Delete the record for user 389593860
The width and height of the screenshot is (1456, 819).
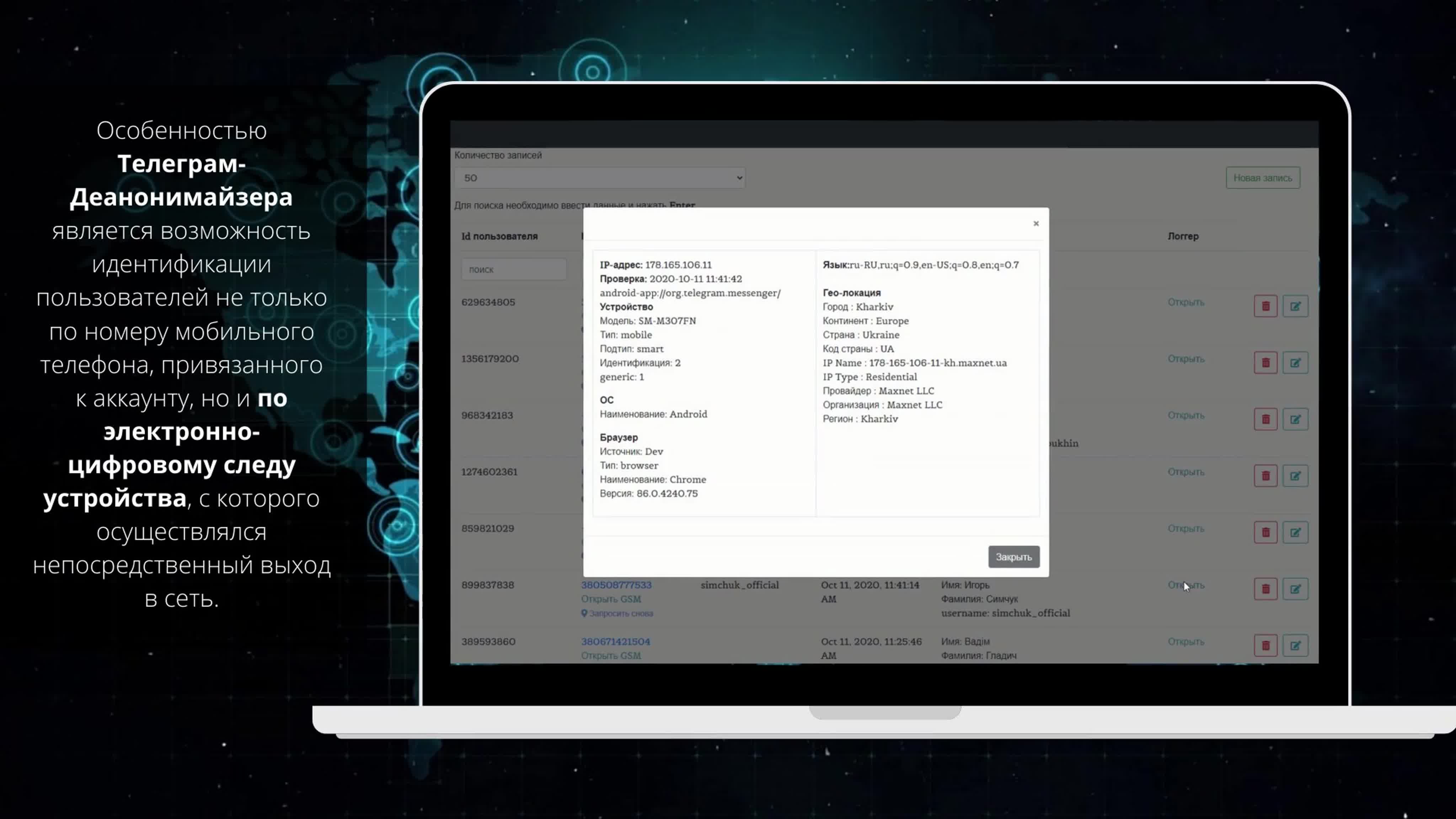click(x=1265, y=645)
